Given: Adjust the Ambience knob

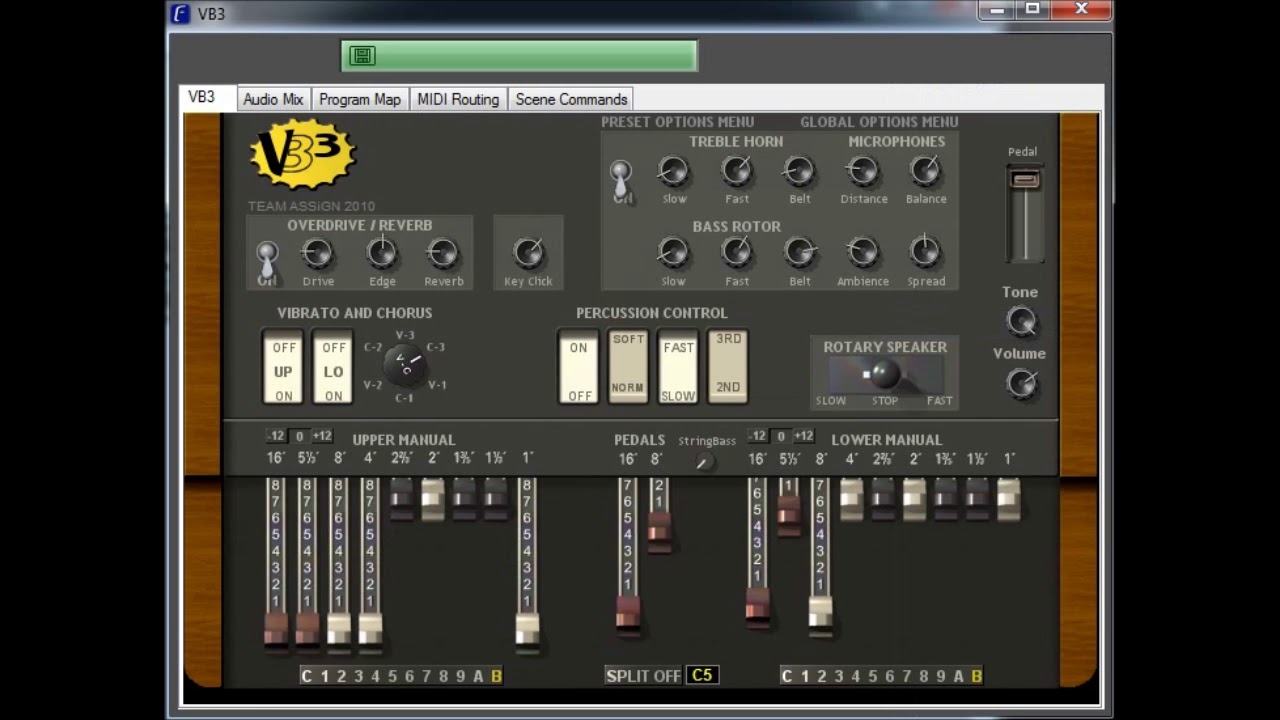Looking at the screenshot, I should click(863, 252).
